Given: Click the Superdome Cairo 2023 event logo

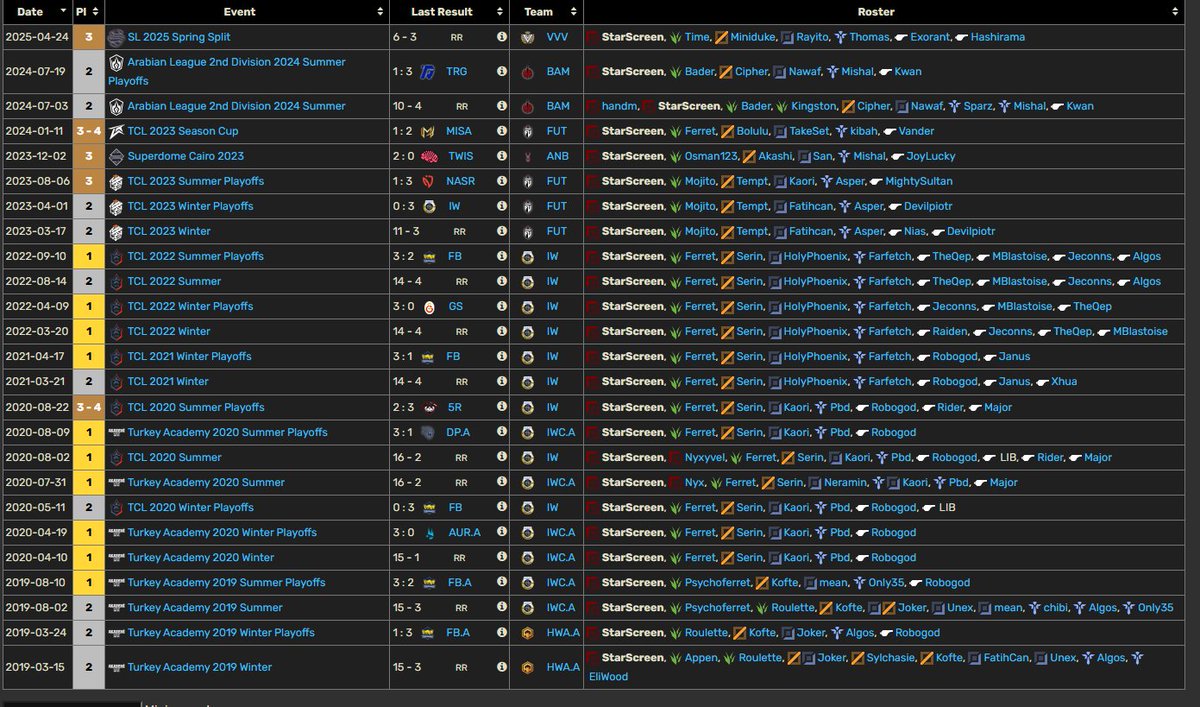Looking at the screenshot, I should coord(117,156).
